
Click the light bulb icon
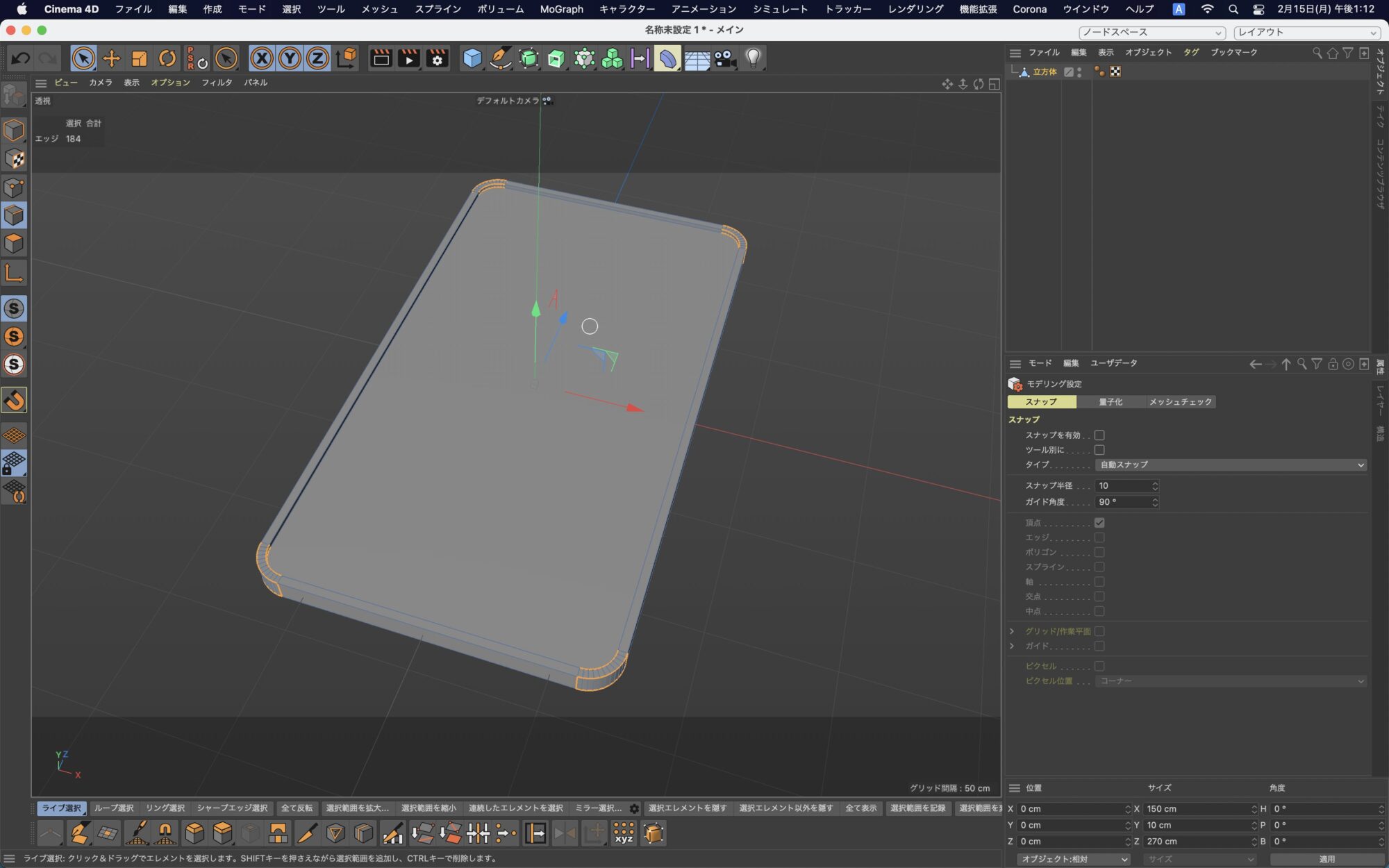click(753, 58)
